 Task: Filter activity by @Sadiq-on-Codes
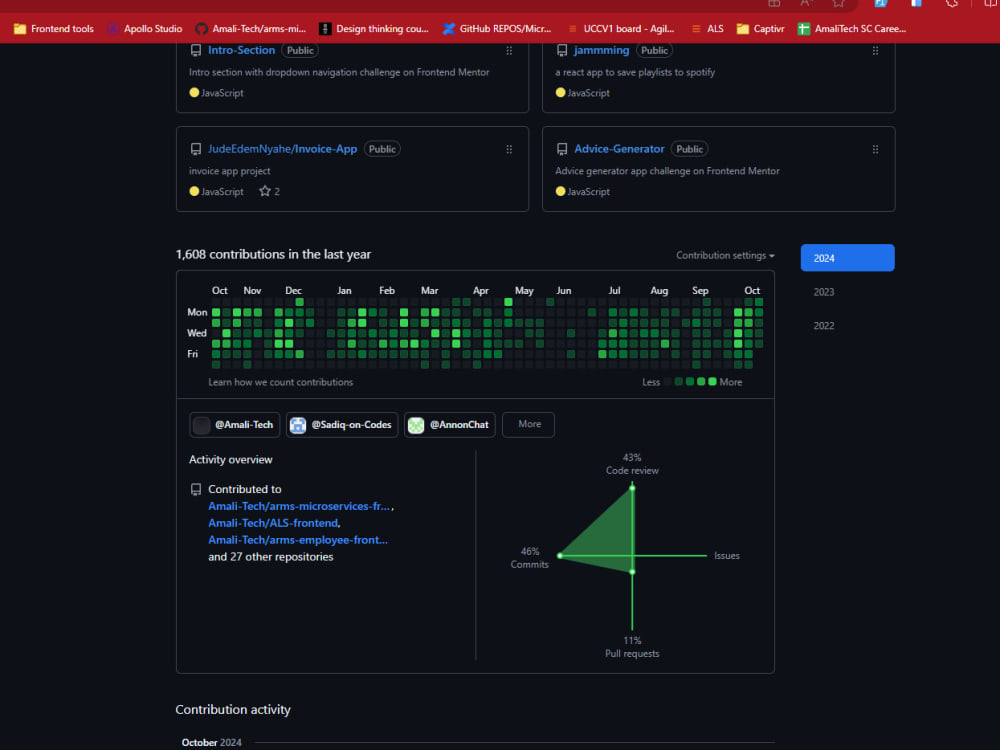coord(342,425)
